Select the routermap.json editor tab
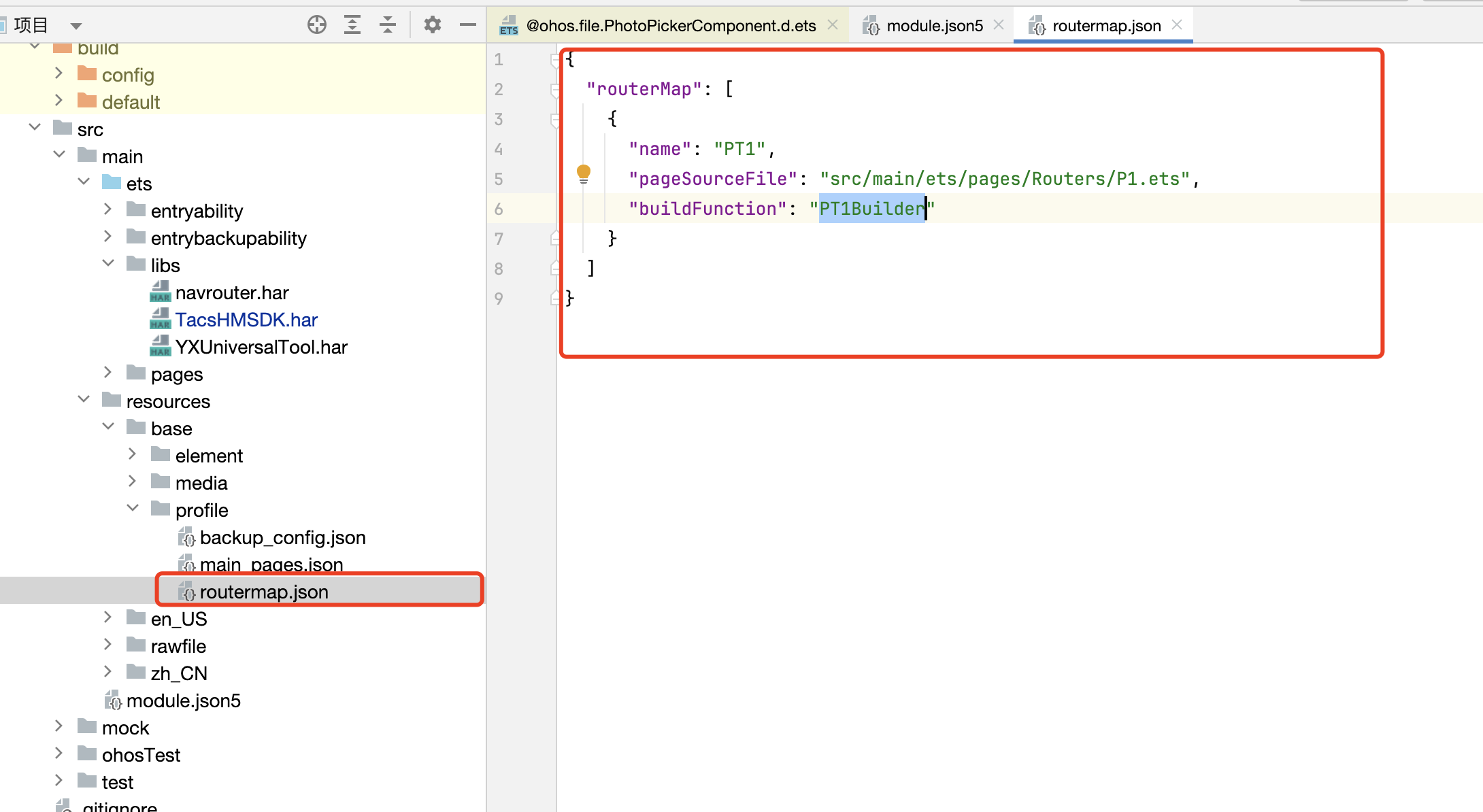This screenshot has height=812, width=1483. coord(1107,26)
